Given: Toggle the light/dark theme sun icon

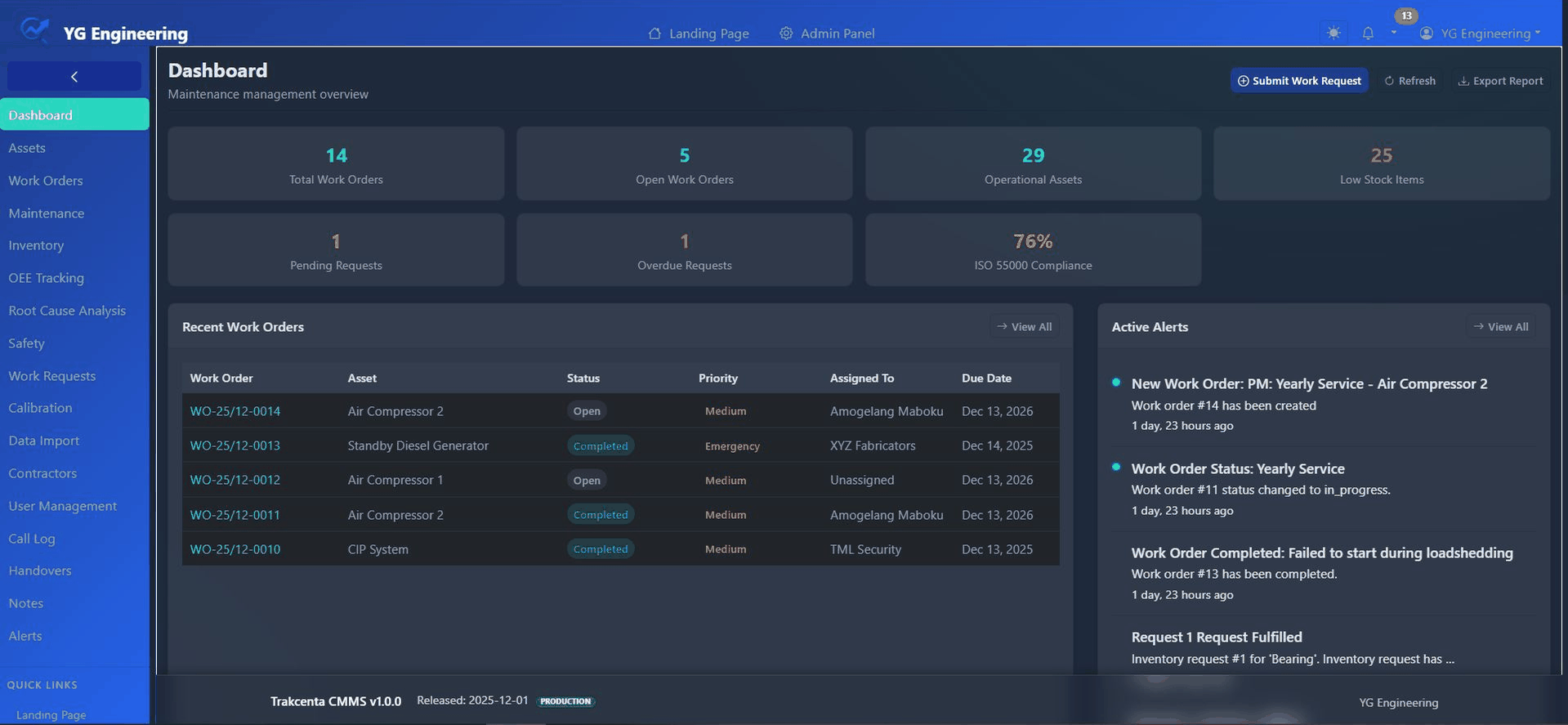Looking at the screenshot, I should point(1333,33).
